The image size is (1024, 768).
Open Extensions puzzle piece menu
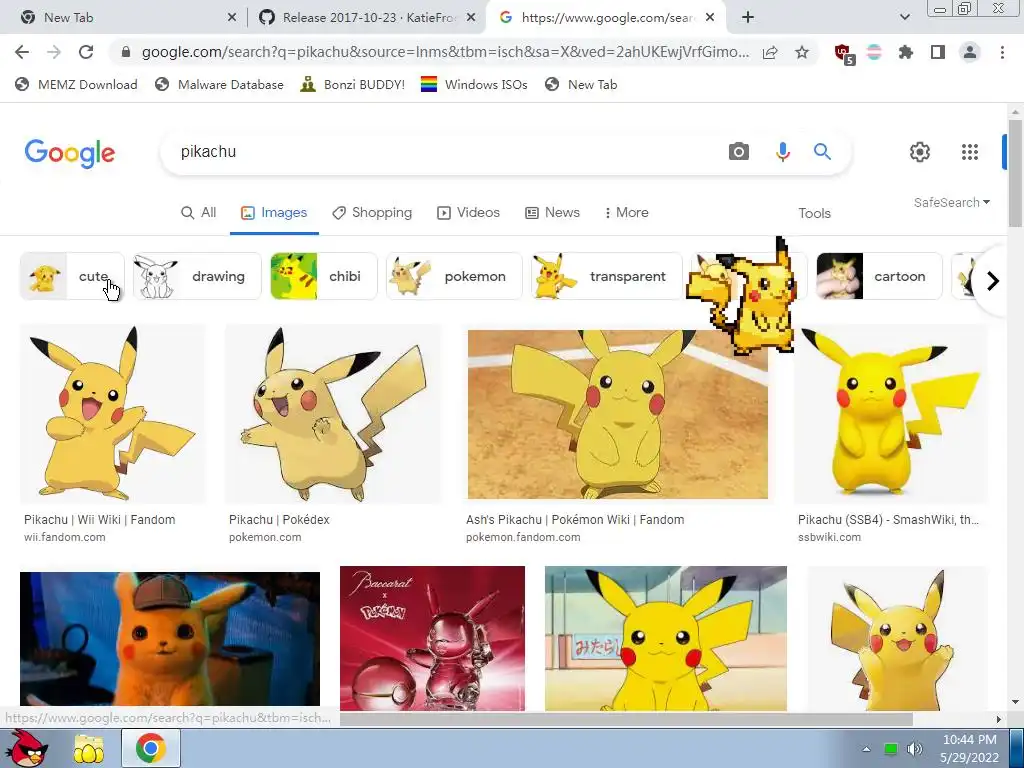(906, 52)
